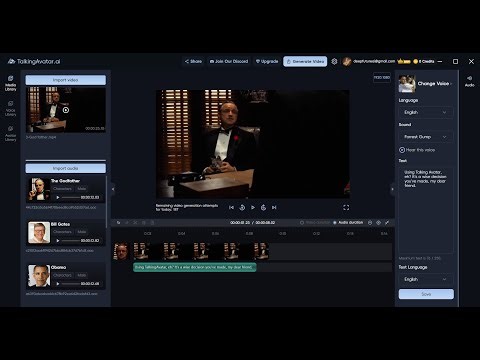Click The Godfather audio progress bar
The height and width of the screenshot is (360, 480).
click(71, 197)
